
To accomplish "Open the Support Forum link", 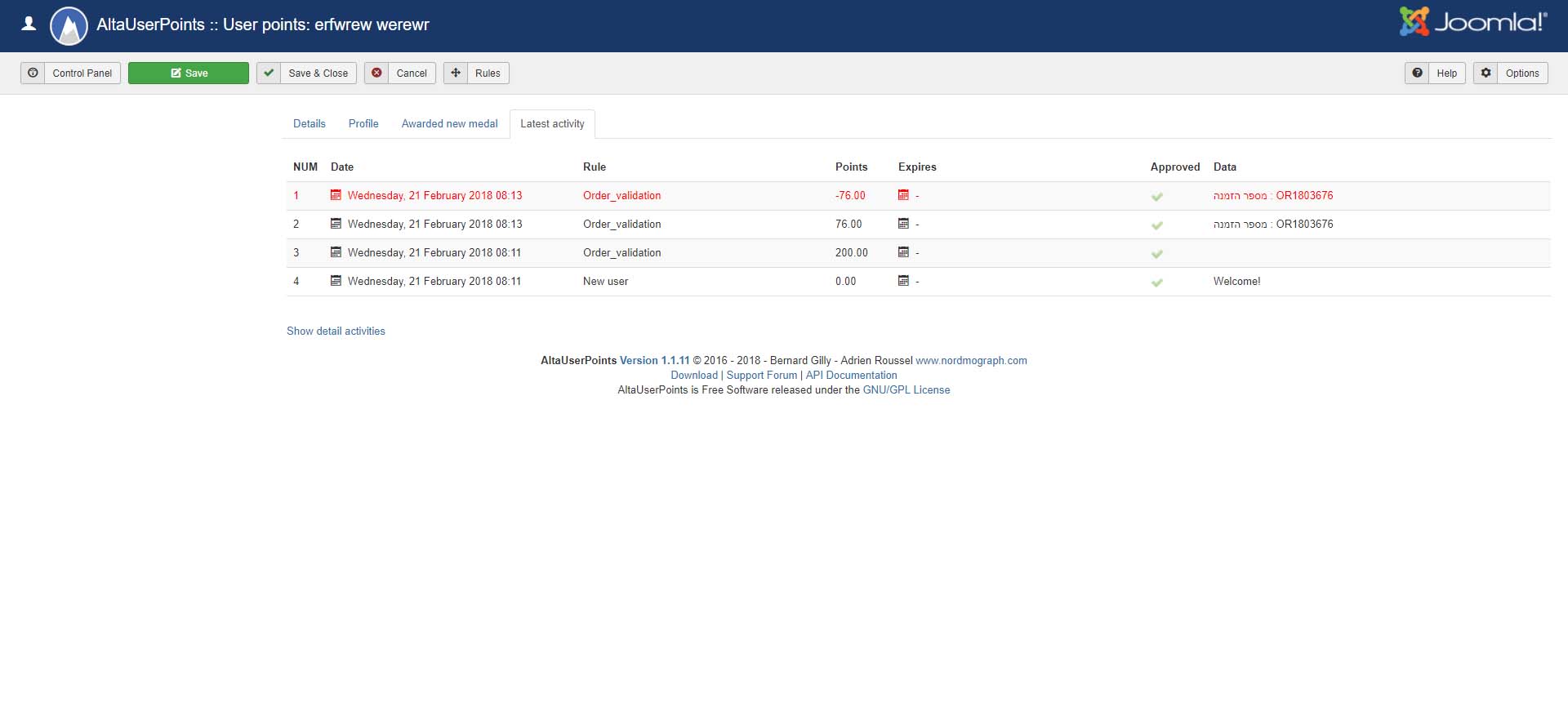I will pyautogui.click(x=762, y=375).
